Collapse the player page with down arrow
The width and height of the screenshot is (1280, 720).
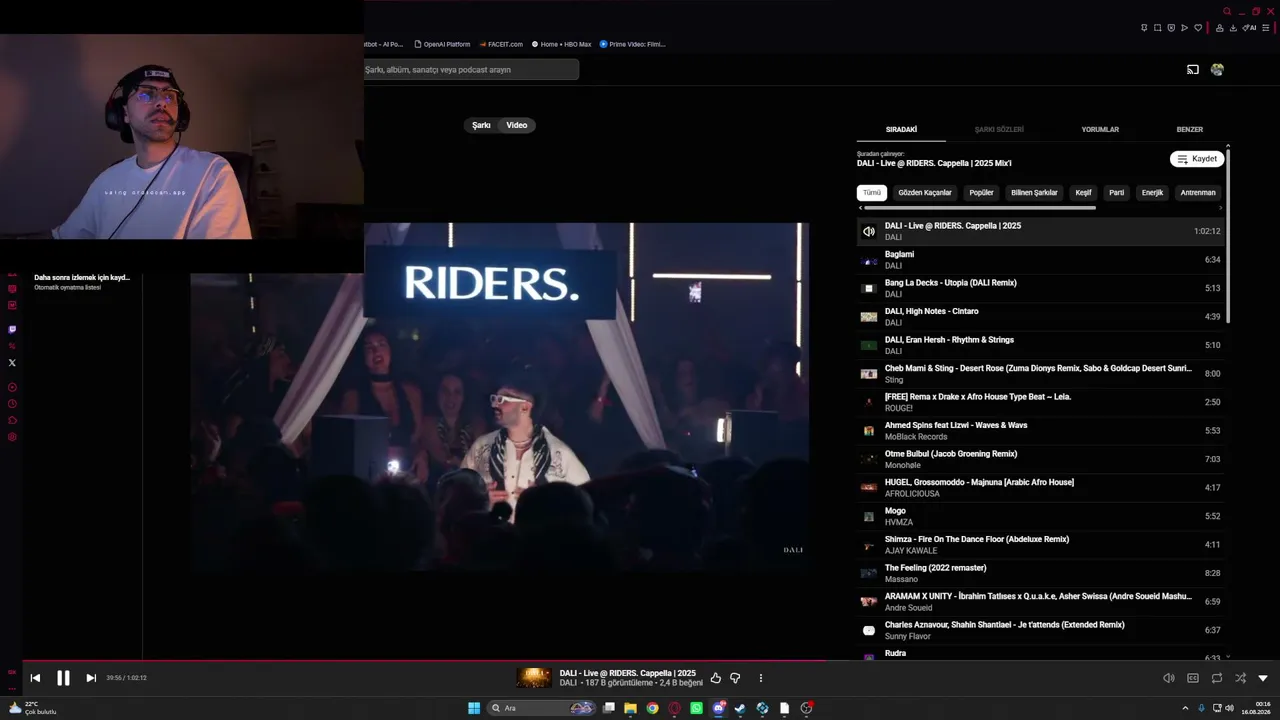[x=1263, y=678]
